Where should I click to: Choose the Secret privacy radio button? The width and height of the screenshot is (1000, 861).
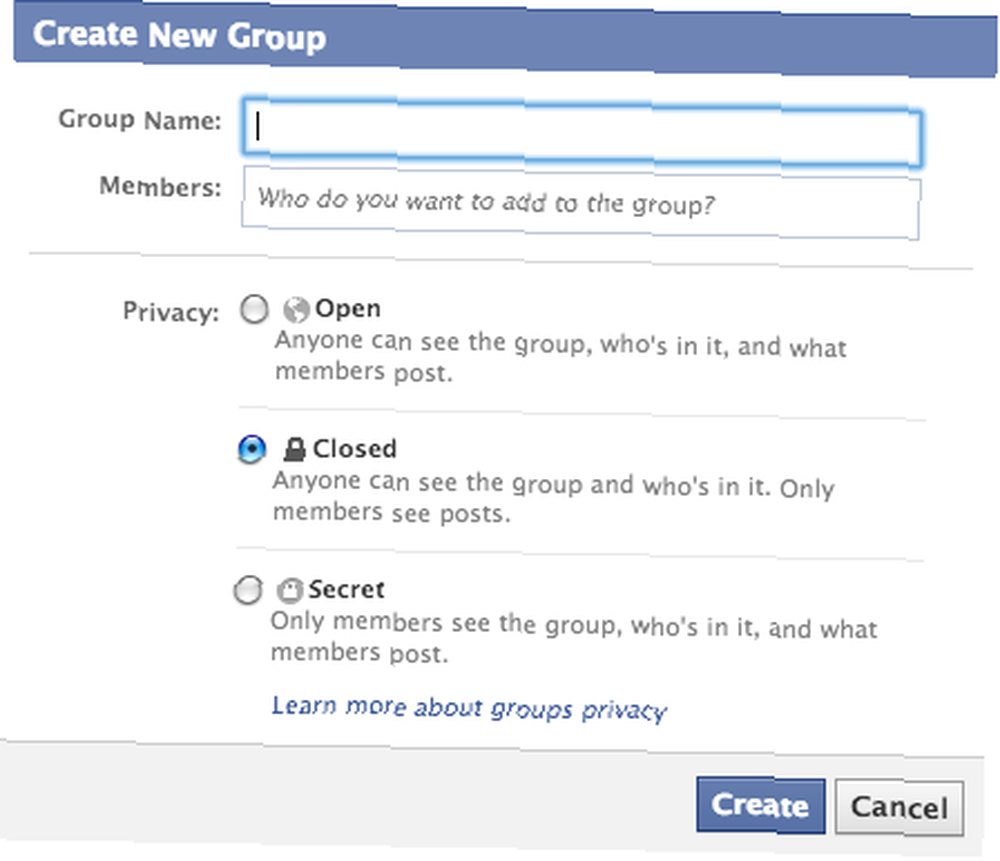pyautogui.click(x=247, y=590)
